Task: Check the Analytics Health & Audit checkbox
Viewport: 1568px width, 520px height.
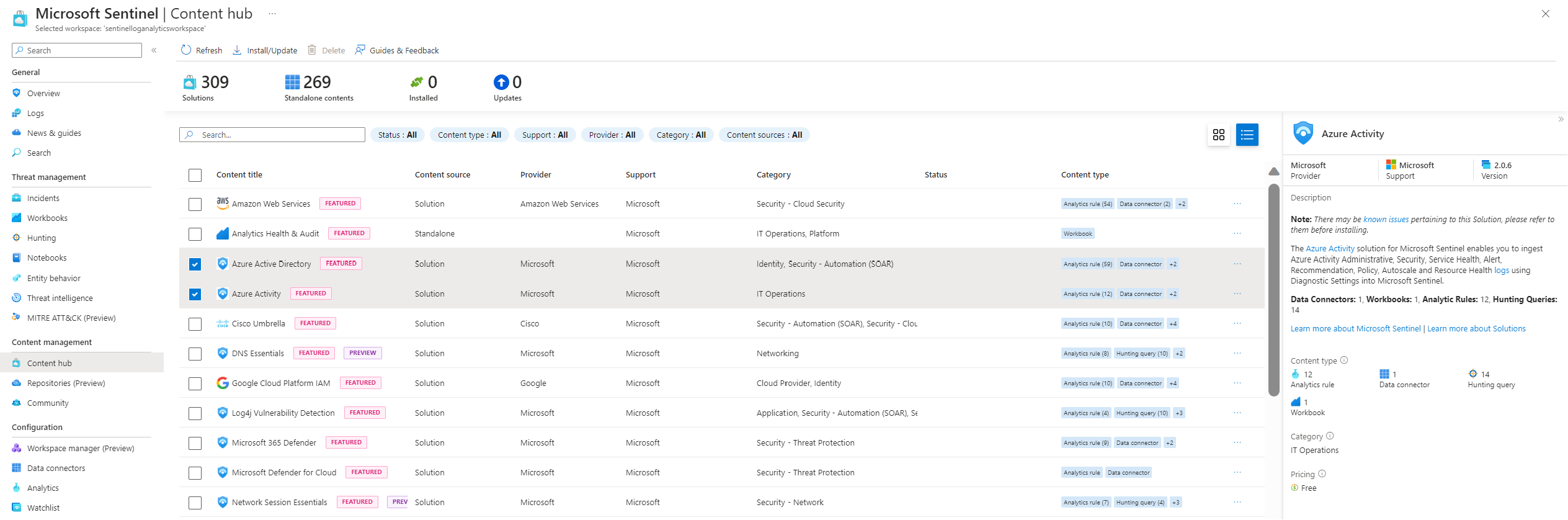Action: [195, 234]
